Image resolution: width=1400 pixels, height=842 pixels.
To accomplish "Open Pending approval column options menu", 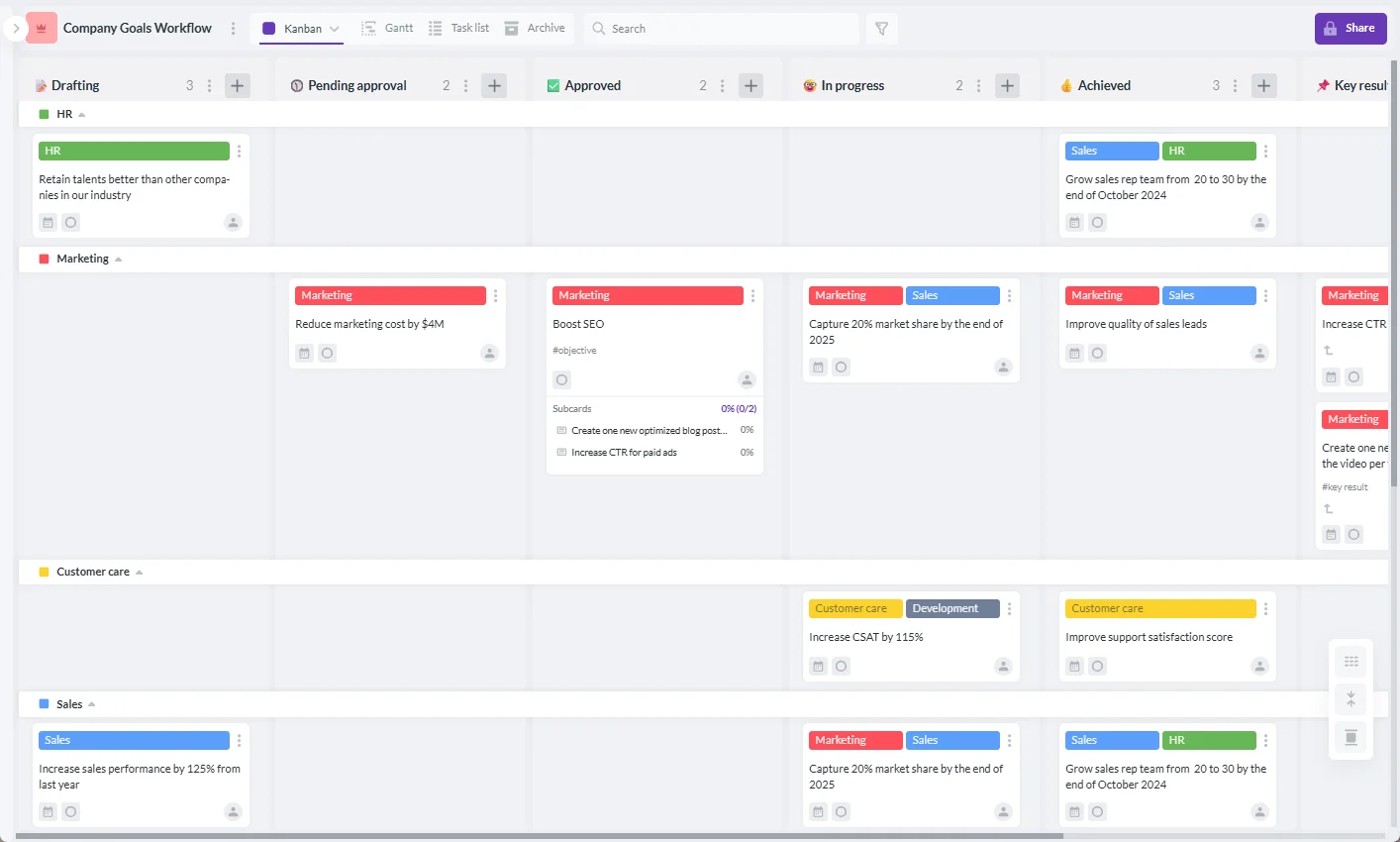I will 465,85.
